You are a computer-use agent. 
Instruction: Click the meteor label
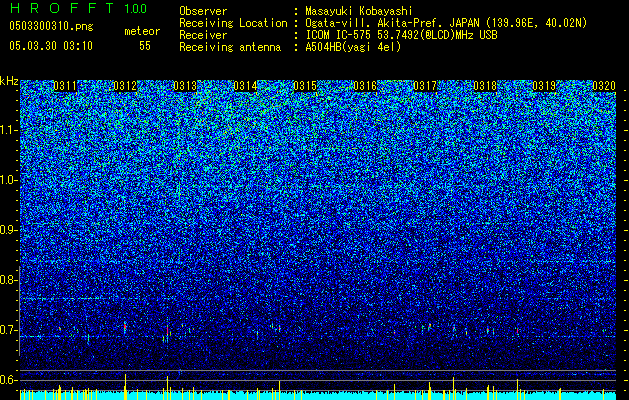coord(142,31)
